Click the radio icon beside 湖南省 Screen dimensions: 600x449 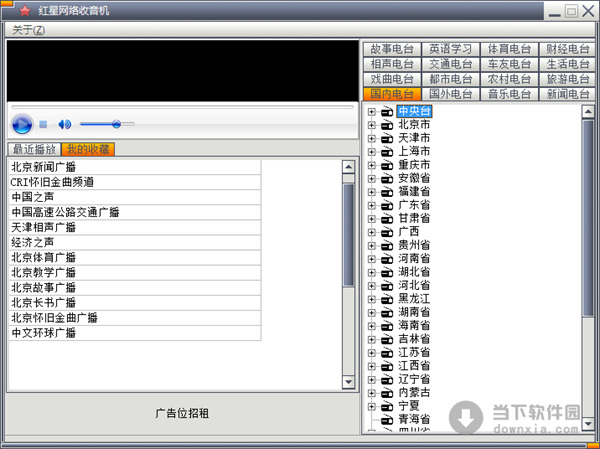(x=387, y=312)
